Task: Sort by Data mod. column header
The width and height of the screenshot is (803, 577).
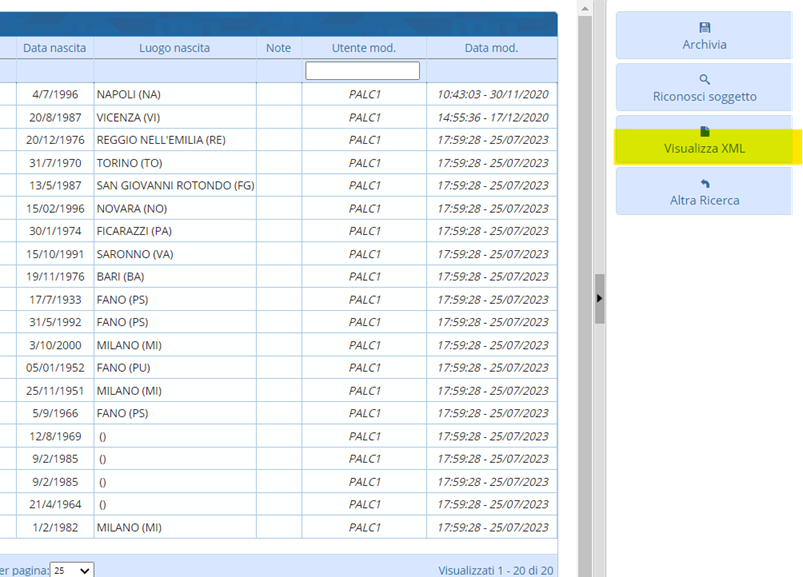Action: pyautogui.click(x=492, y=48)
